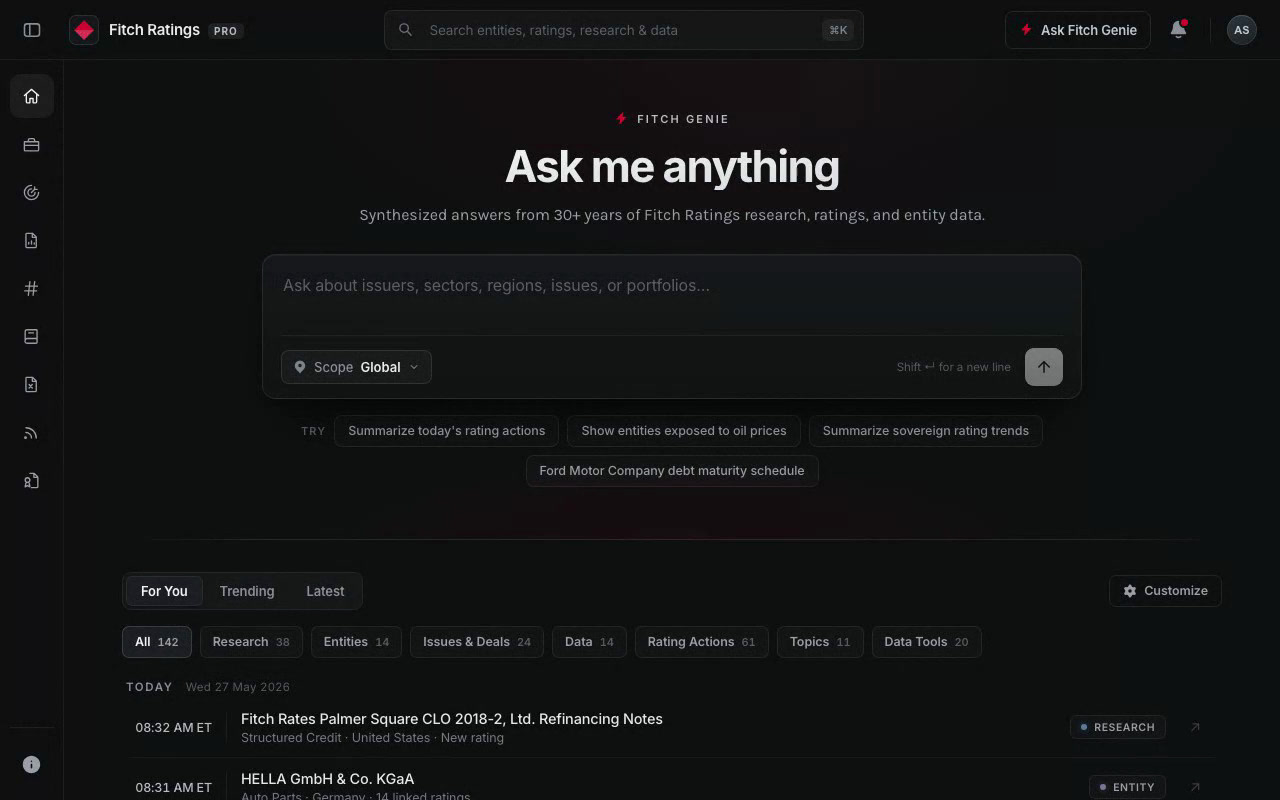The width and height of the screenshot is (1280, 800).
Task: Filter feed by Issues & Deals
Action: point(477,642)
